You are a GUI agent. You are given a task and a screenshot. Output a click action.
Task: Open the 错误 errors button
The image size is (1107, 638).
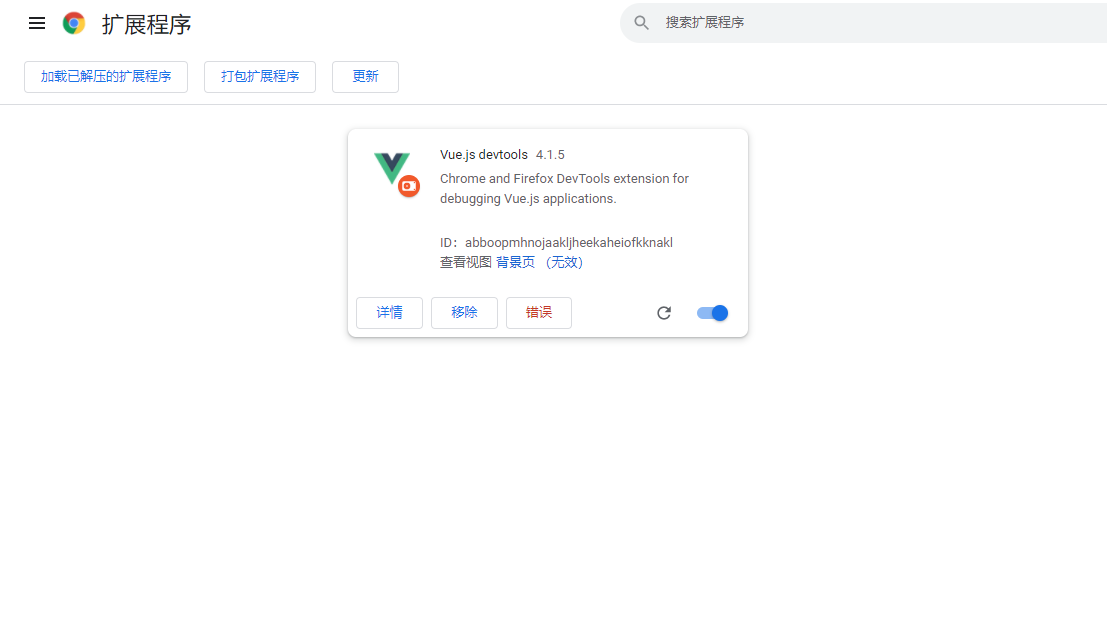[539, 313]
